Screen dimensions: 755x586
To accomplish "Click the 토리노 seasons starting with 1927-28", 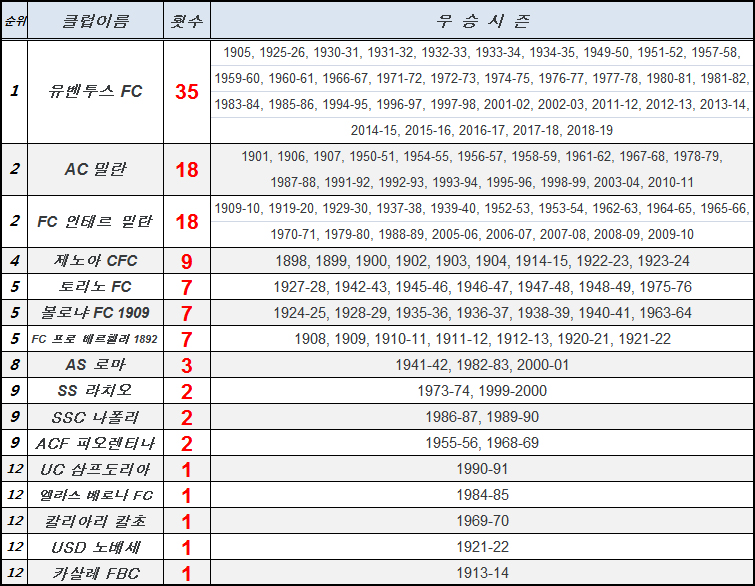I will 482,287.
